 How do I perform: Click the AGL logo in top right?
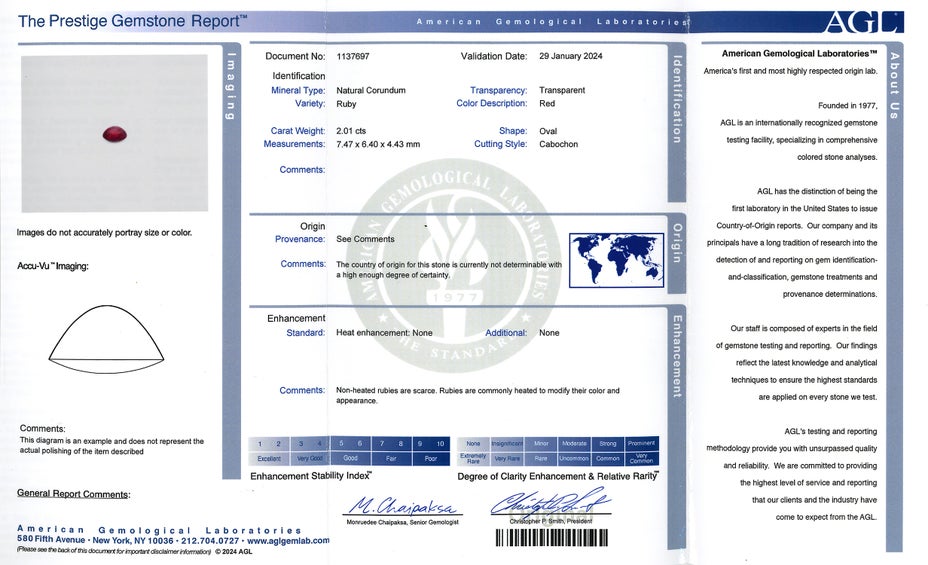pos(863,22)
